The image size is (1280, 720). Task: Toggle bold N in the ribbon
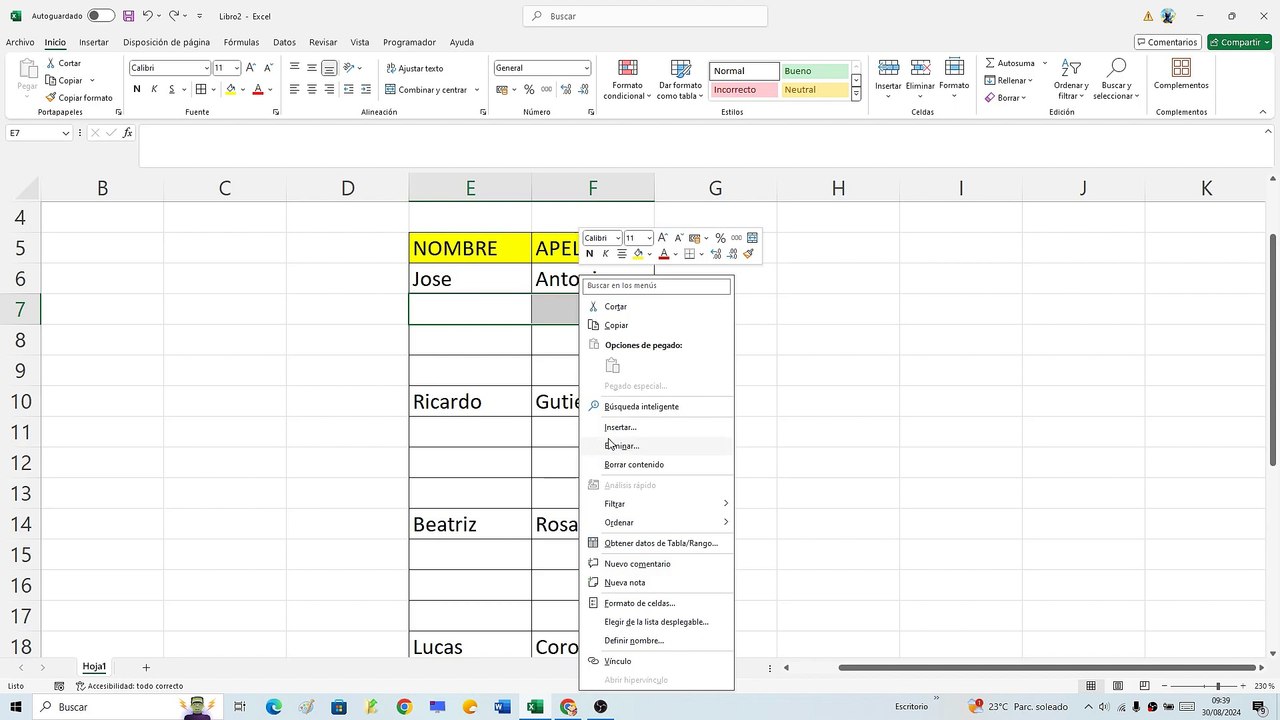click(137, 89)
